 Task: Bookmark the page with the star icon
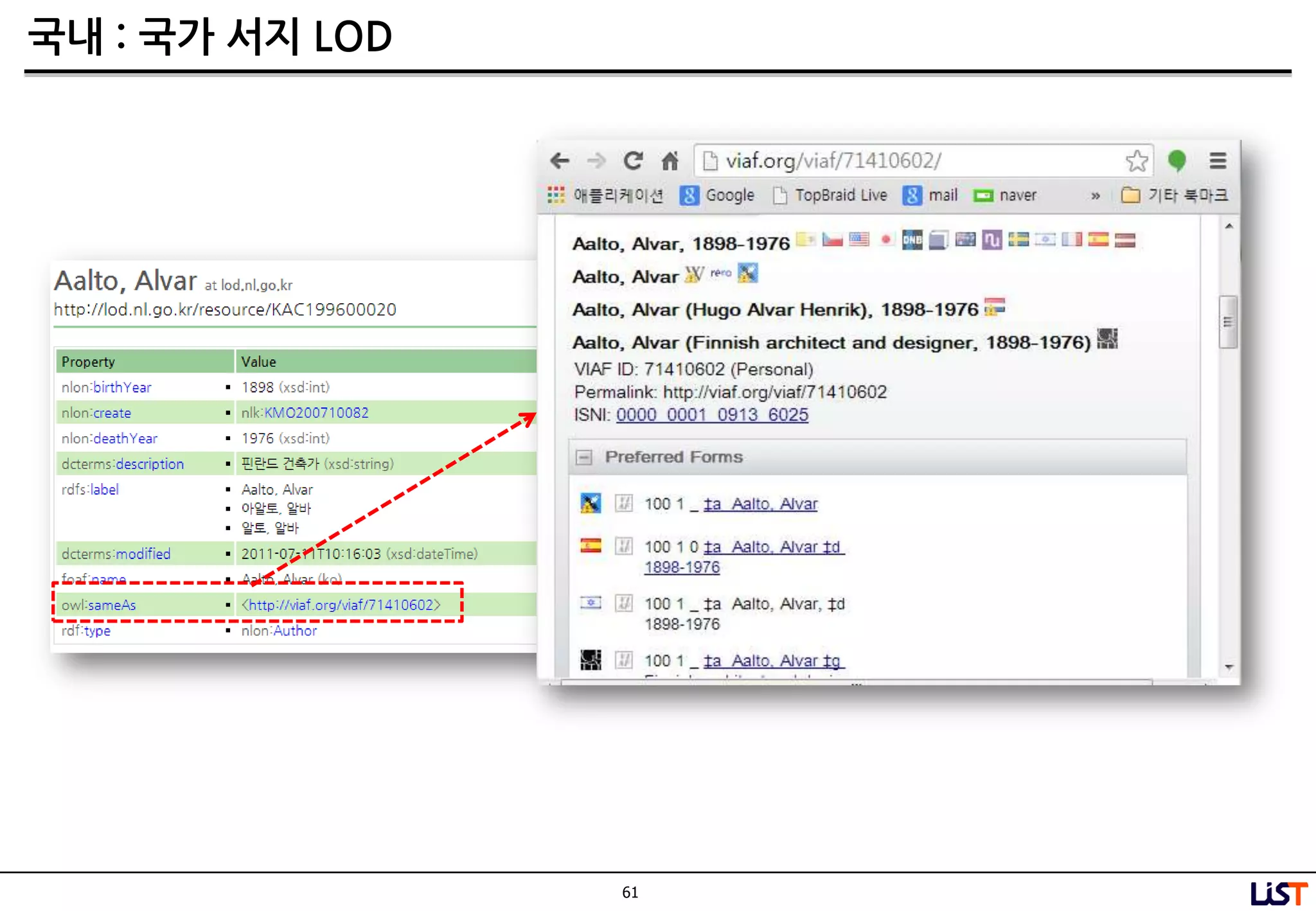(x=1136, y=161)
